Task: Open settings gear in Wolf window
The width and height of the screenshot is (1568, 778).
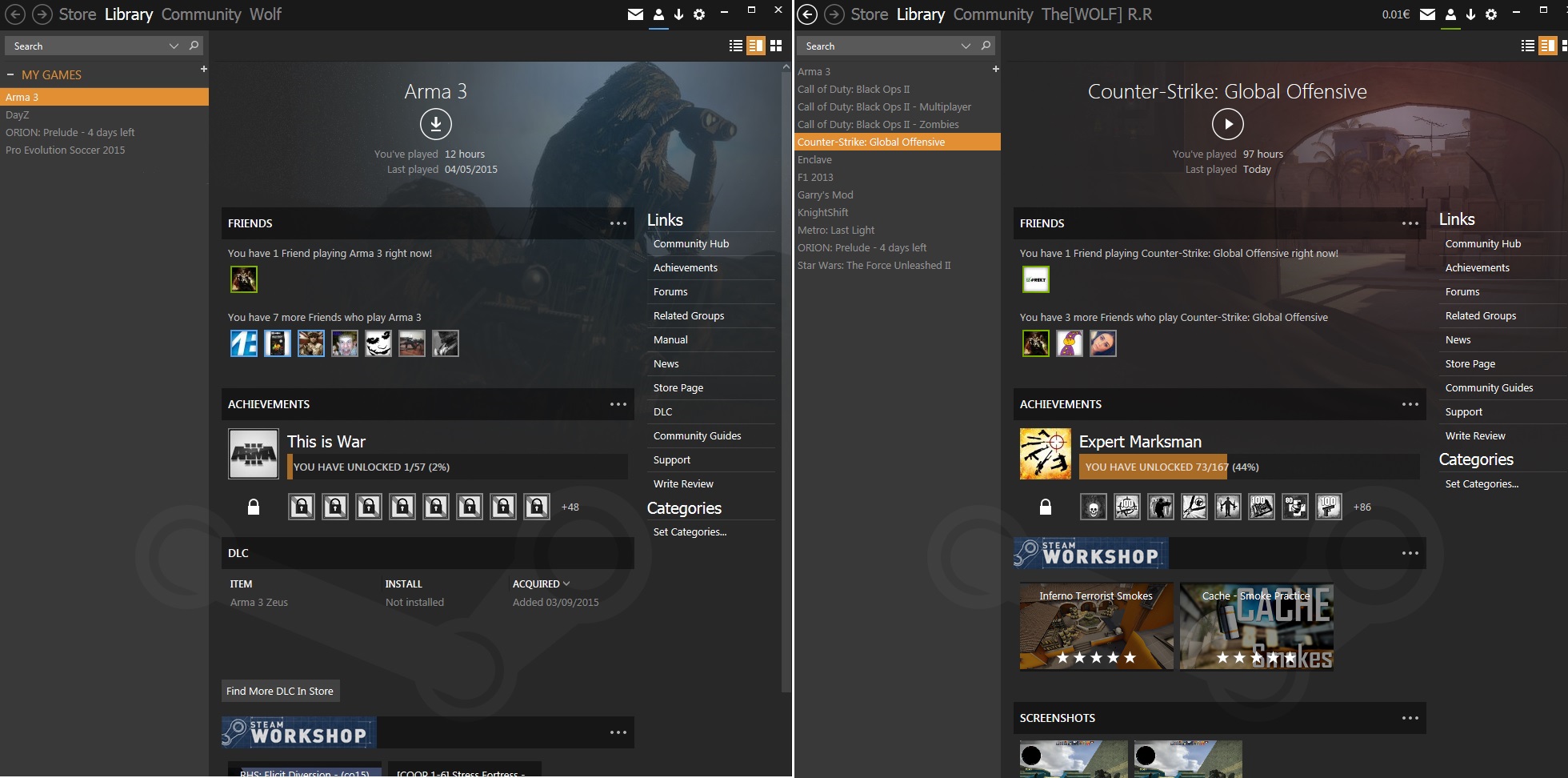Action: coord(699,14)
